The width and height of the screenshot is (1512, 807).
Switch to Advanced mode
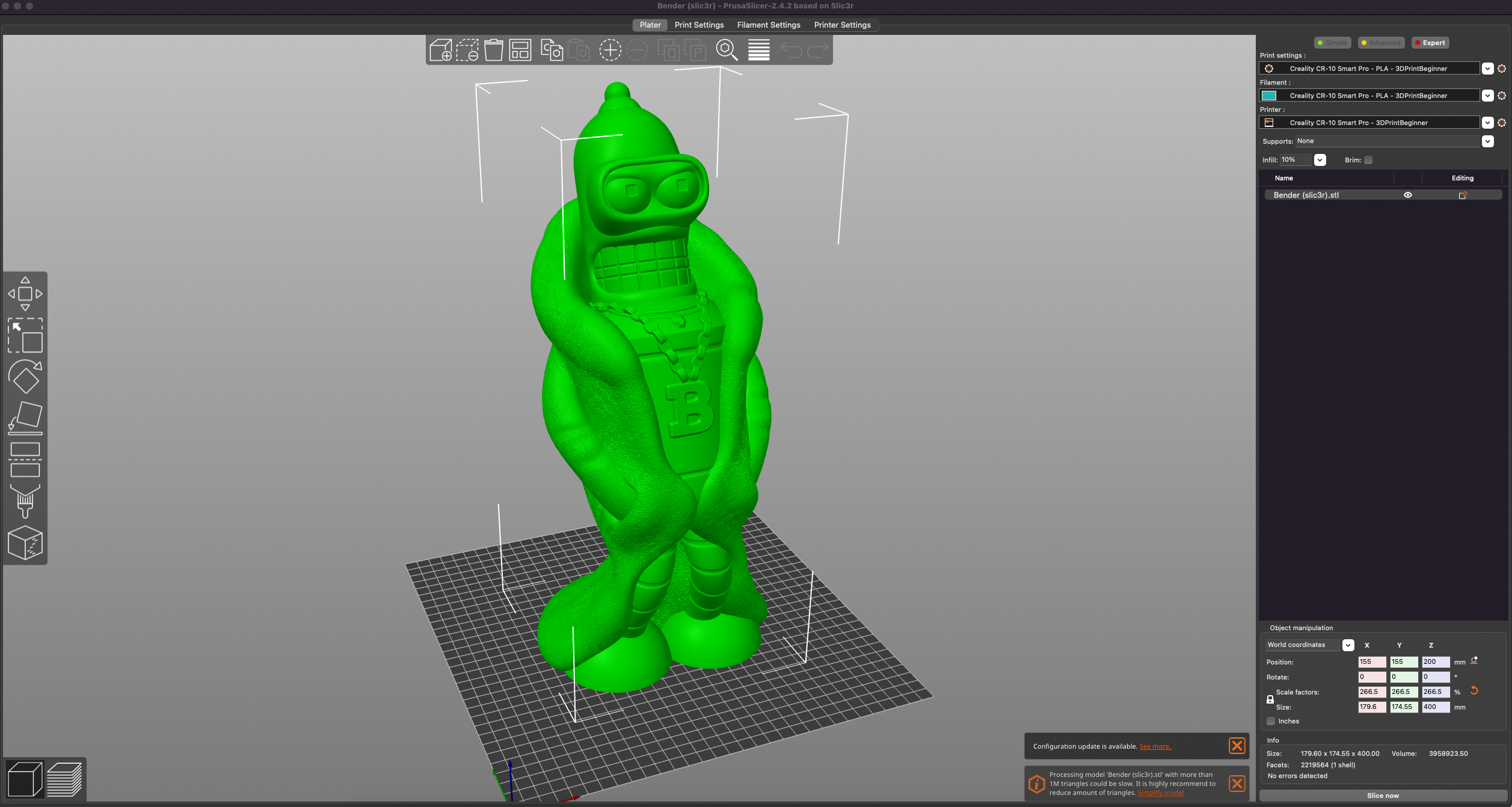pyautogui.click(x=1381, y=43)
